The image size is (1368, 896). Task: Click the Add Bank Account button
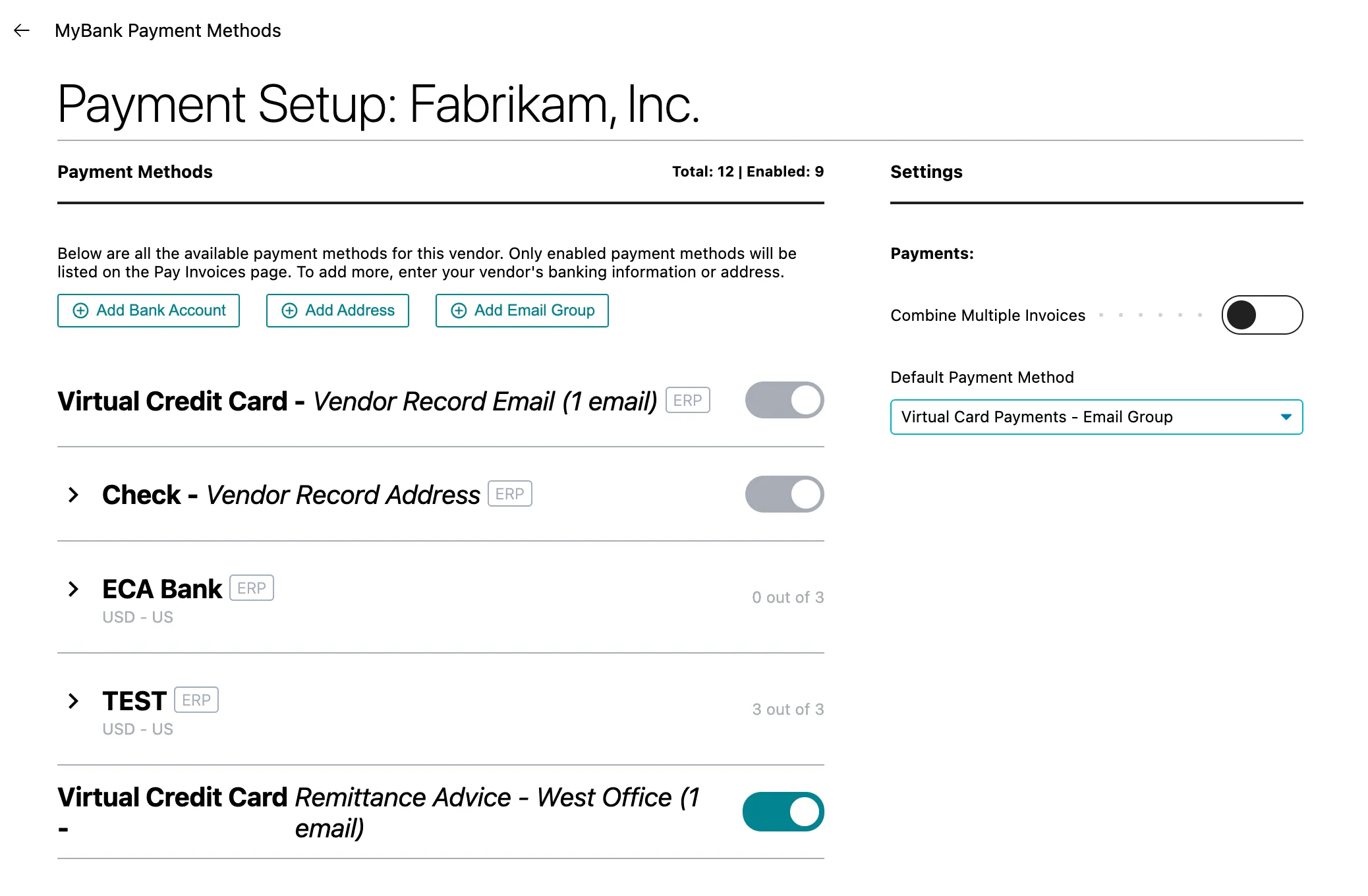148,310
